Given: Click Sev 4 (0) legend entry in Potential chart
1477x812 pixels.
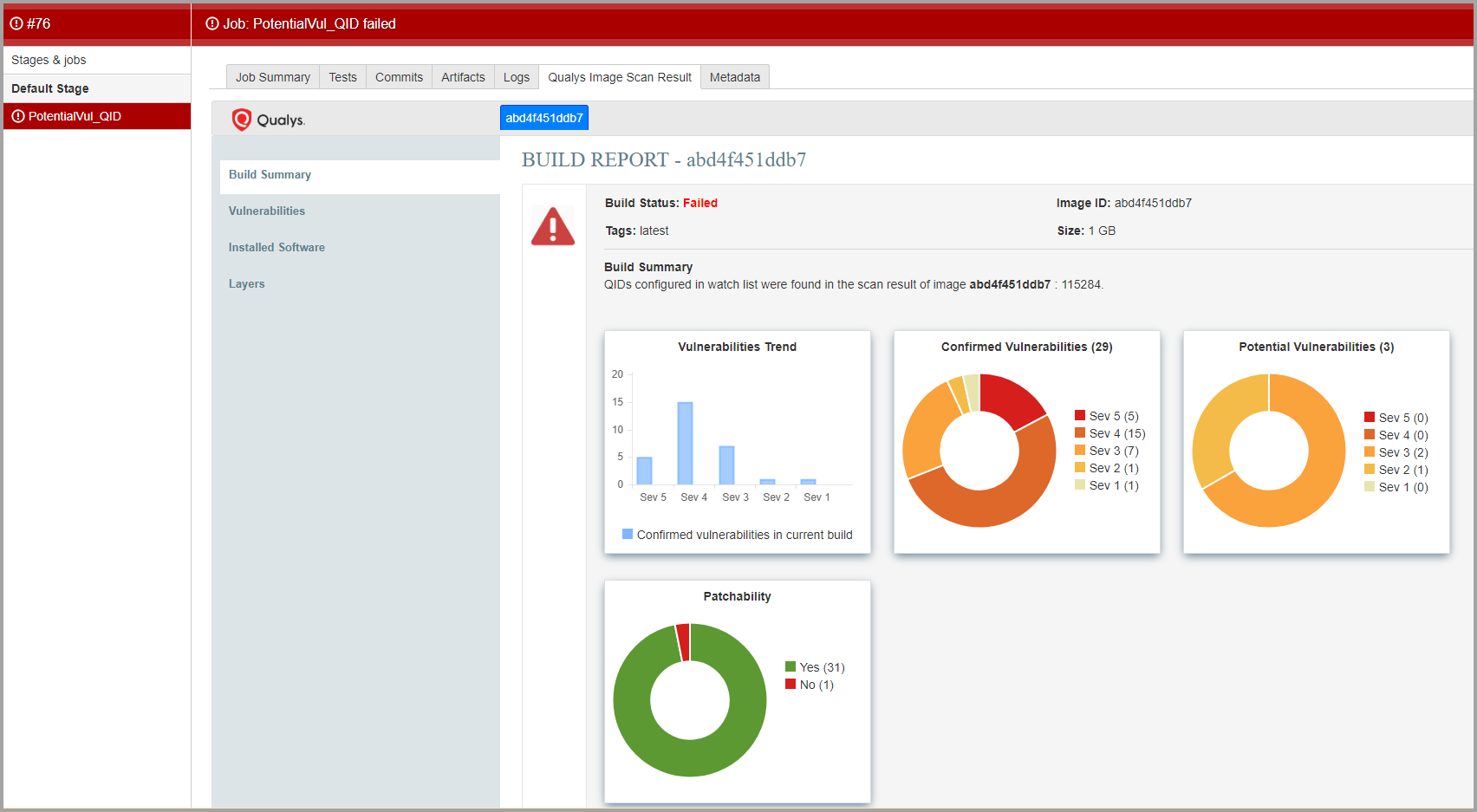Looking at the screenshot, I should coord(1396,435).
